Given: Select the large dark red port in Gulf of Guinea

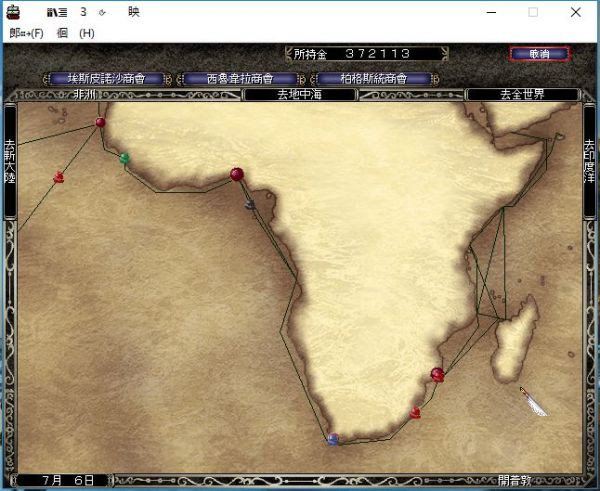Looking at the screenshot, I should point(237,174).
